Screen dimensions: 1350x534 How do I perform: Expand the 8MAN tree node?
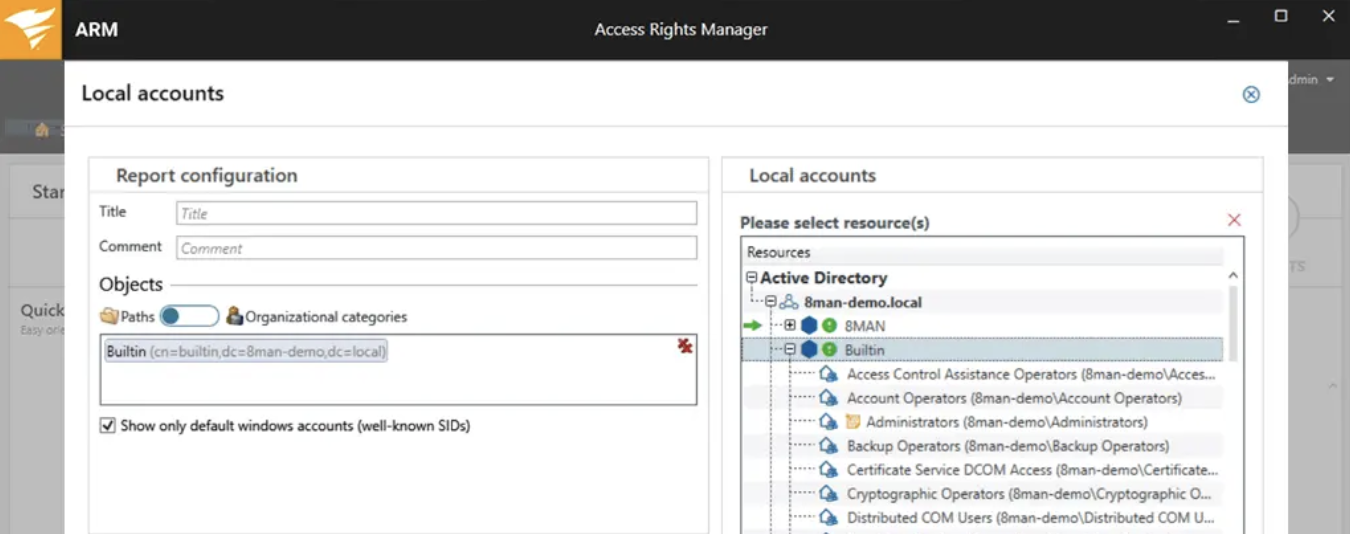point(790,326)
